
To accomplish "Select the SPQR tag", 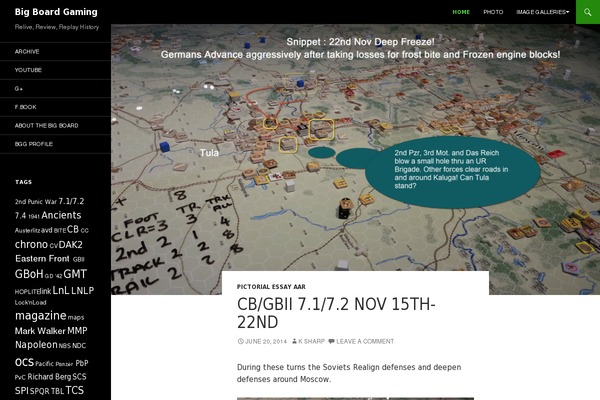I will (39, 392).
